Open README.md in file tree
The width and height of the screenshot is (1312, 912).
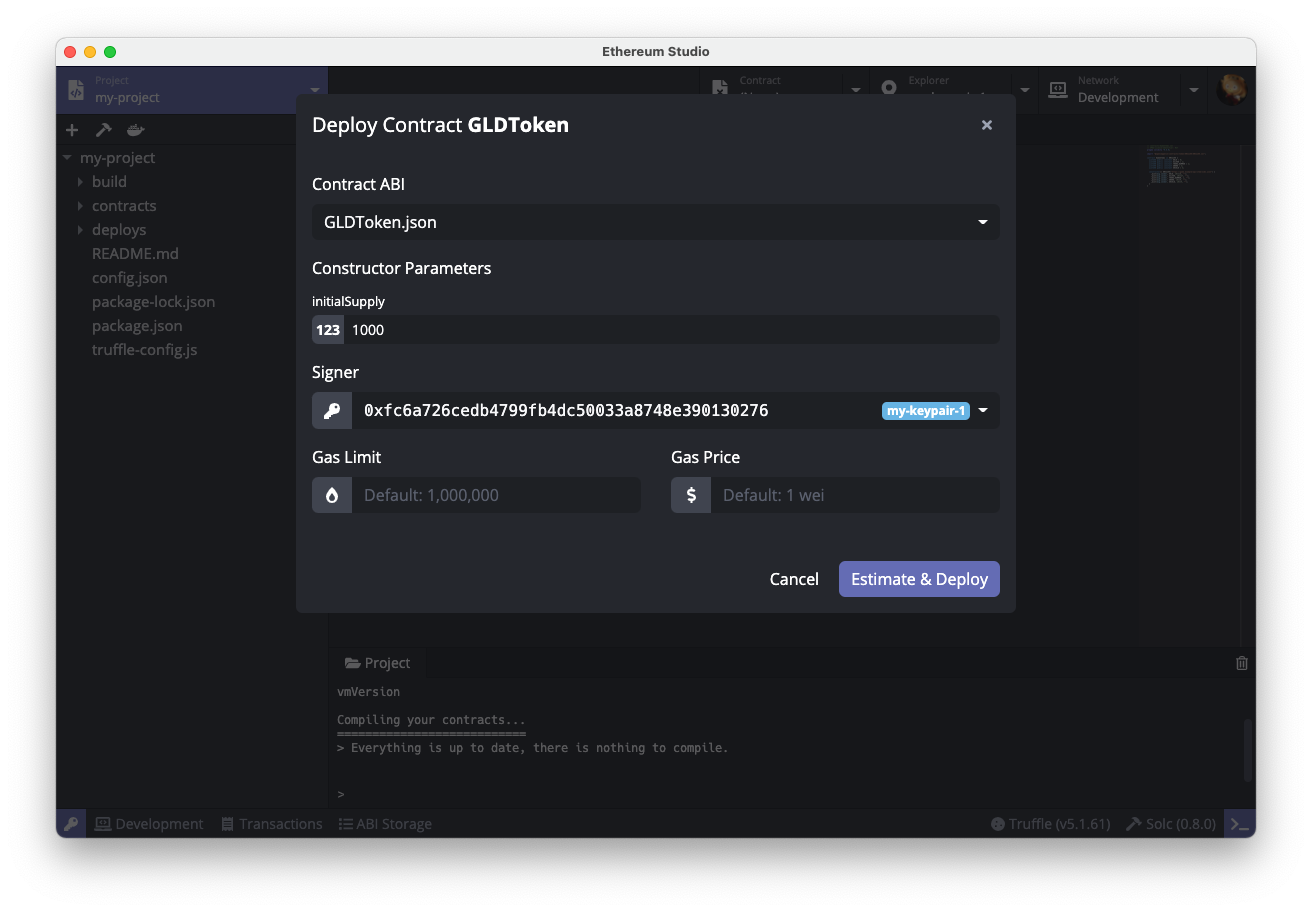tap(135, 254)
